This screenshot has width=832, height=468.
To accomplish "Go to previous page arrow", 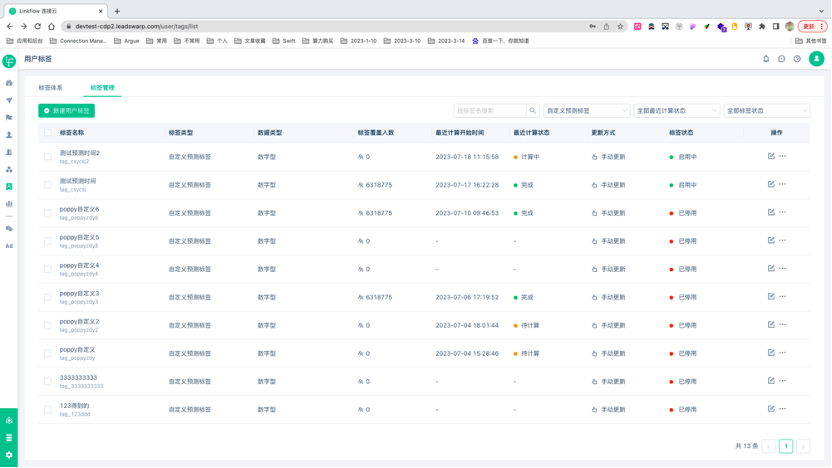I will click(x=768, y=446).
